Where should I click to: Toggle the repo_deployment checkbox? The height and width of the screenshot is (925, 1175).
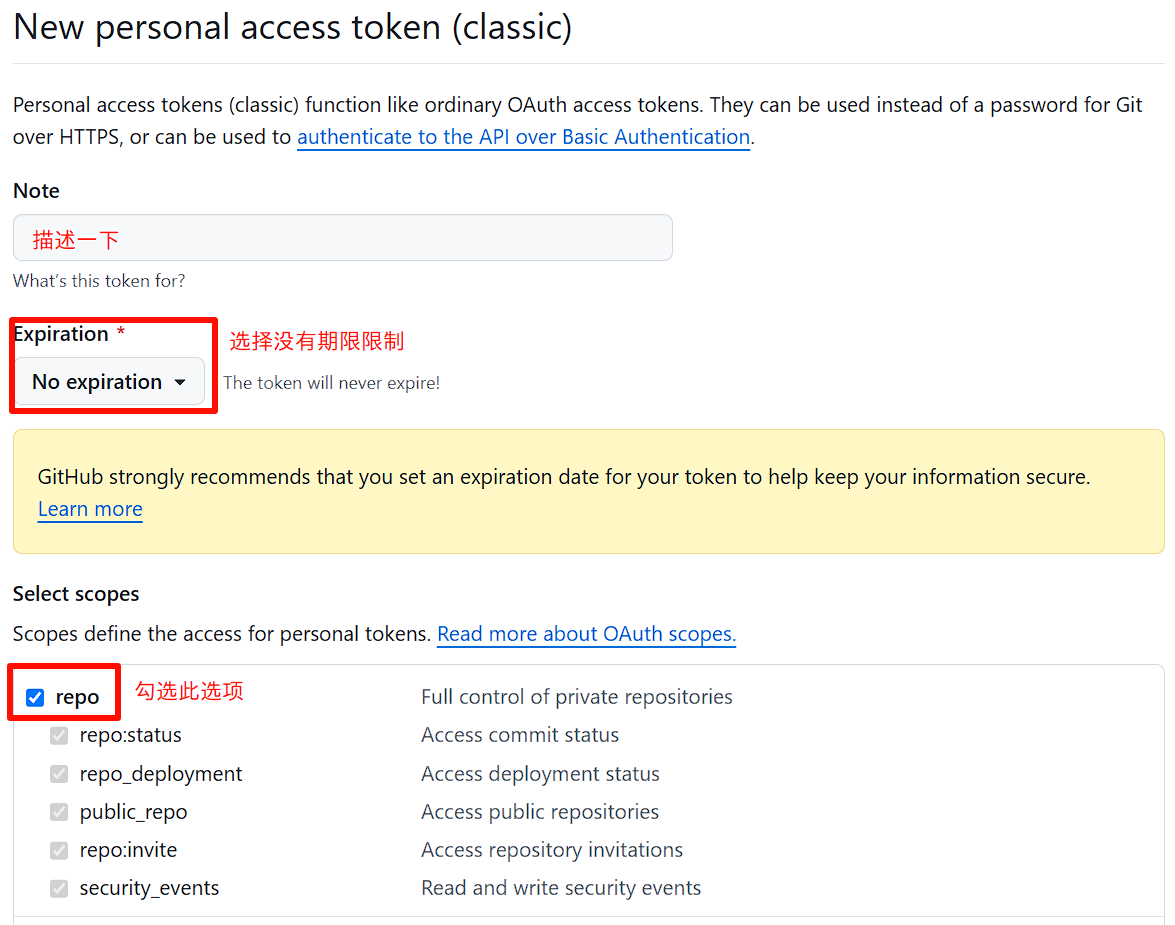(x=59, y=774)
